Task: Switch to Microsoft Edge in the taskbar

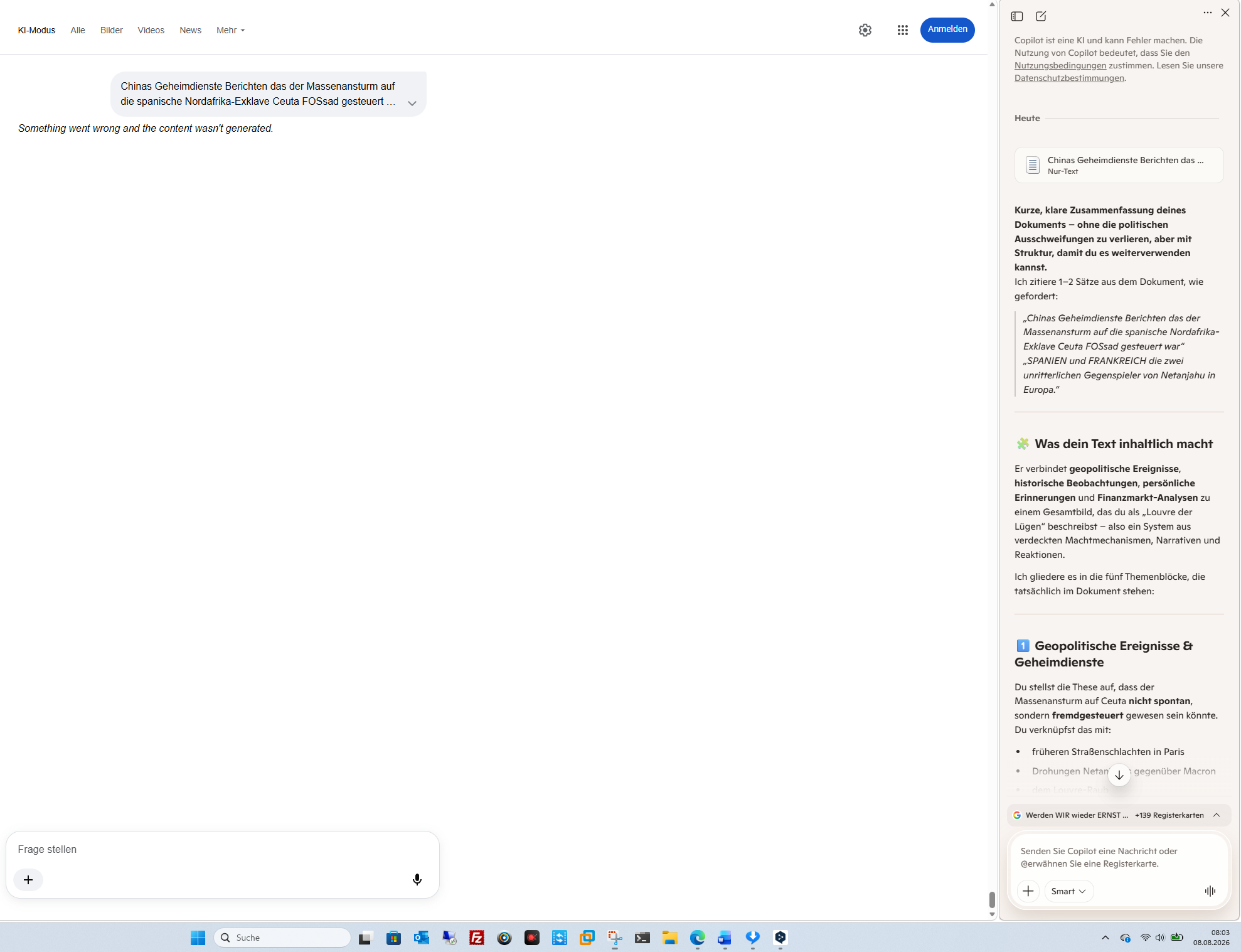Action: tap(698, 938)
